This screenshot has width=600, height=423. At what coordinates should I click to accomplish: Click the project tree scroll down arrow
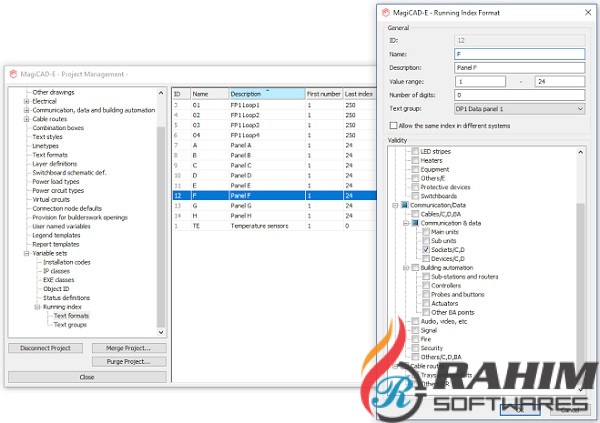161,332
